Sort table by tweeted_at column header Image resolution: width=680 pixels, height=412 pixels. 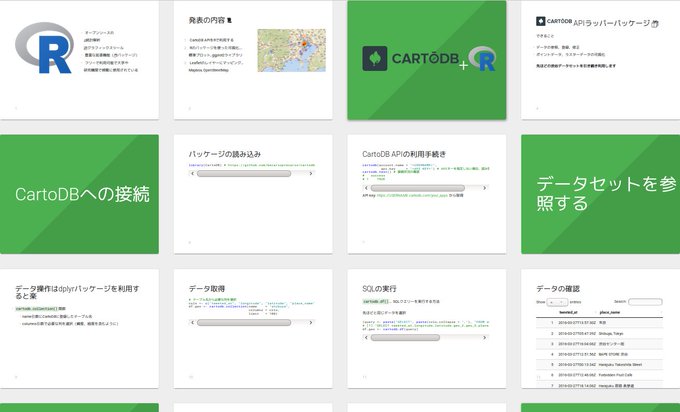tap(568, 312)
